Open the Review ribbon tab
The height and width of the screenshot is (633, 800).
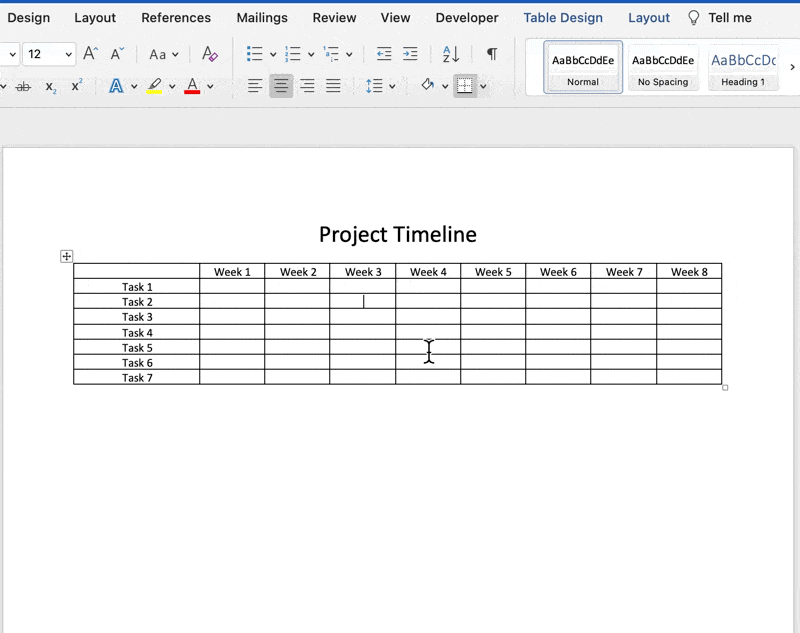334,17
